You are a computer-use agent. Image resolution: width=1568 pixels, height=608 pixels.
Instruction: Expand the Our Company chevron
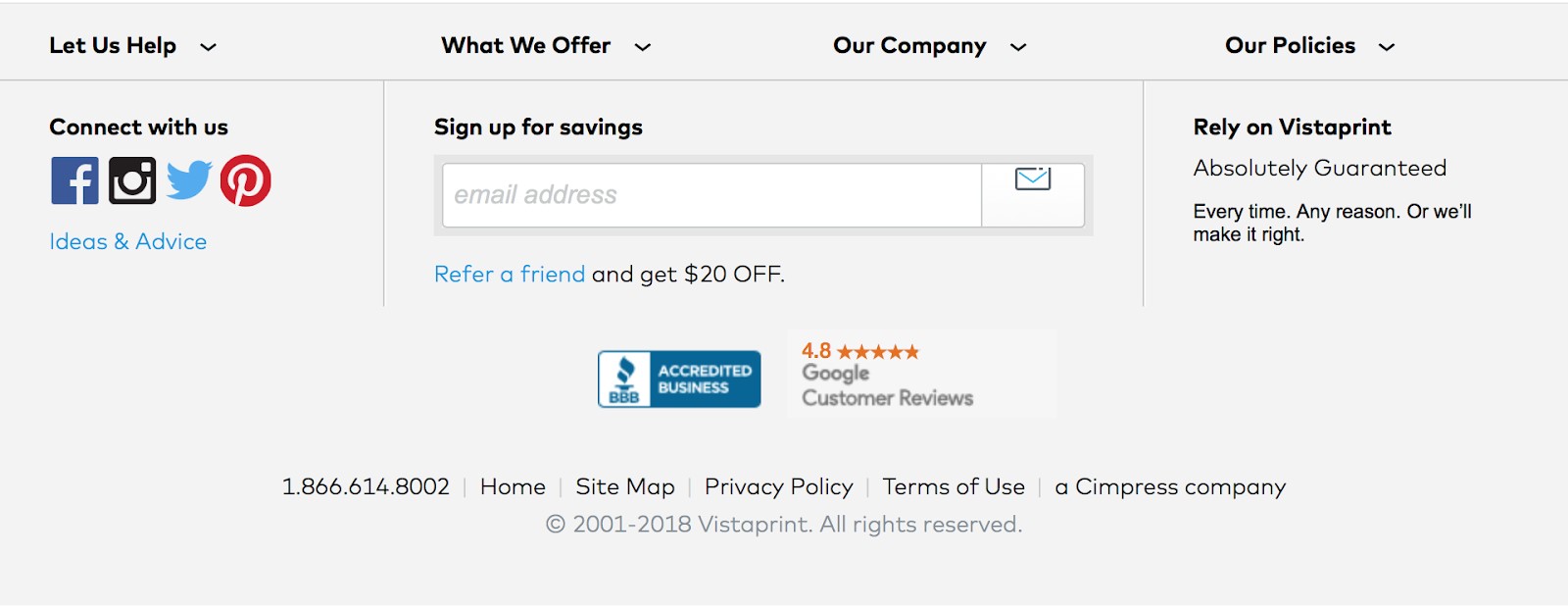tap(1018, 47)
